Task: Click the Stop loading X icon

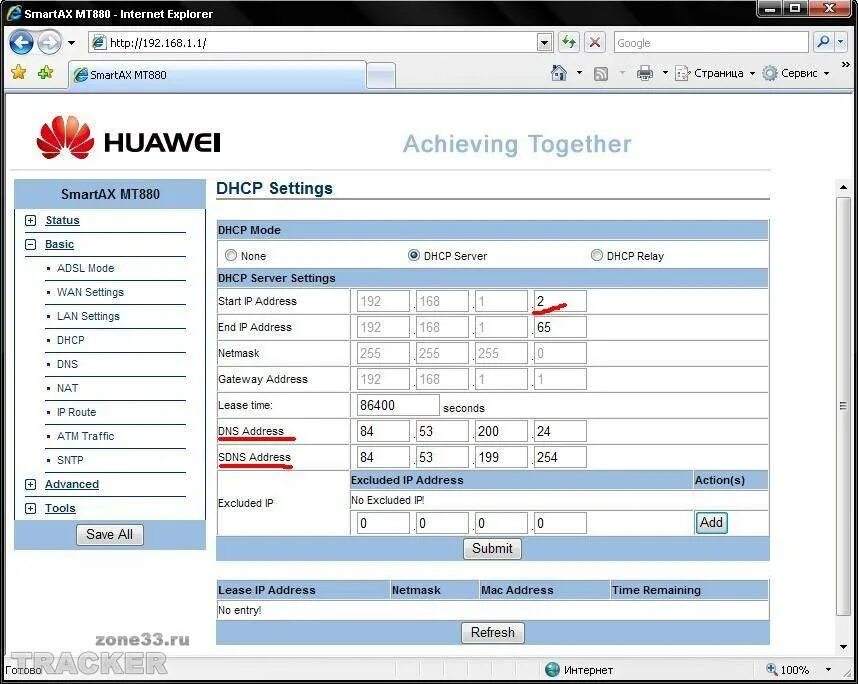Action: pyautogui.click(x=595, y=42)
